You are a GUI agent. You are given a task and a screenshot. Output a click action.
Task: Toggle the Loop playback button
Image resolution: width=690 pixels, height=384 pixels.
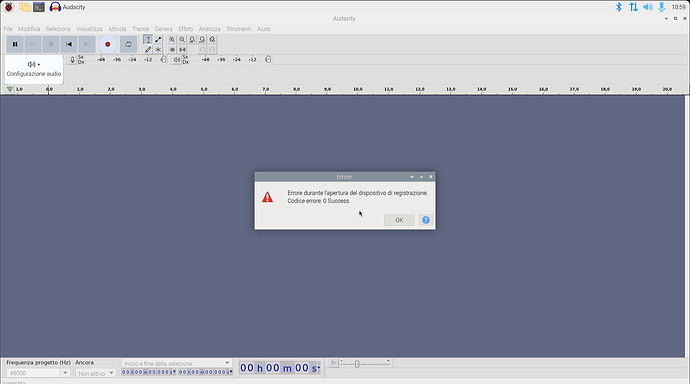pos(128,44)
